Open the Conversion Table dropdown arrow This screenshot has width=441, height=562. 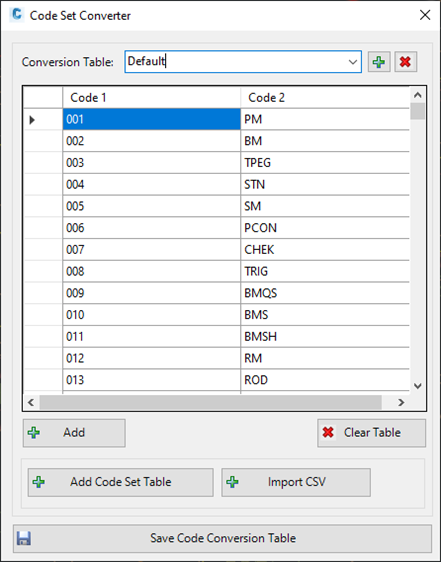tap(353, 62)
